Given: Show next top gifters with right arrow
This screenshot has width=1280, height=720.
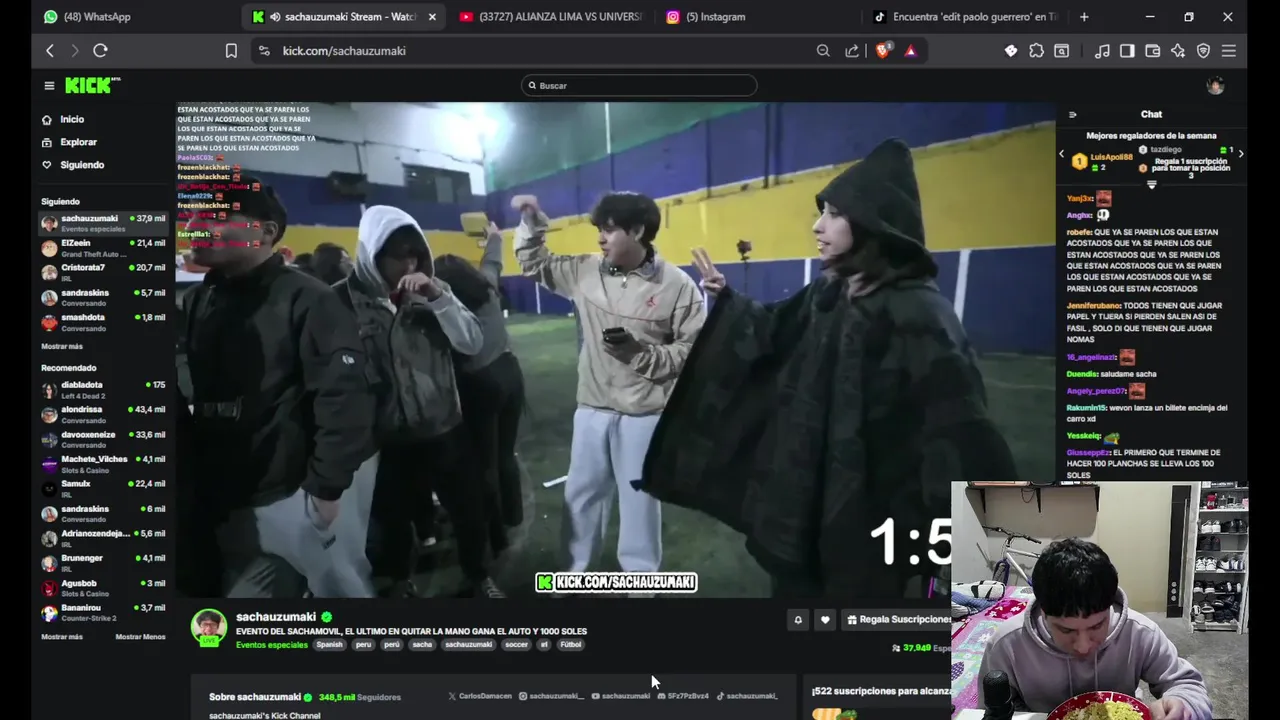Looking at the screenshot, I should tap(1241, 154).
